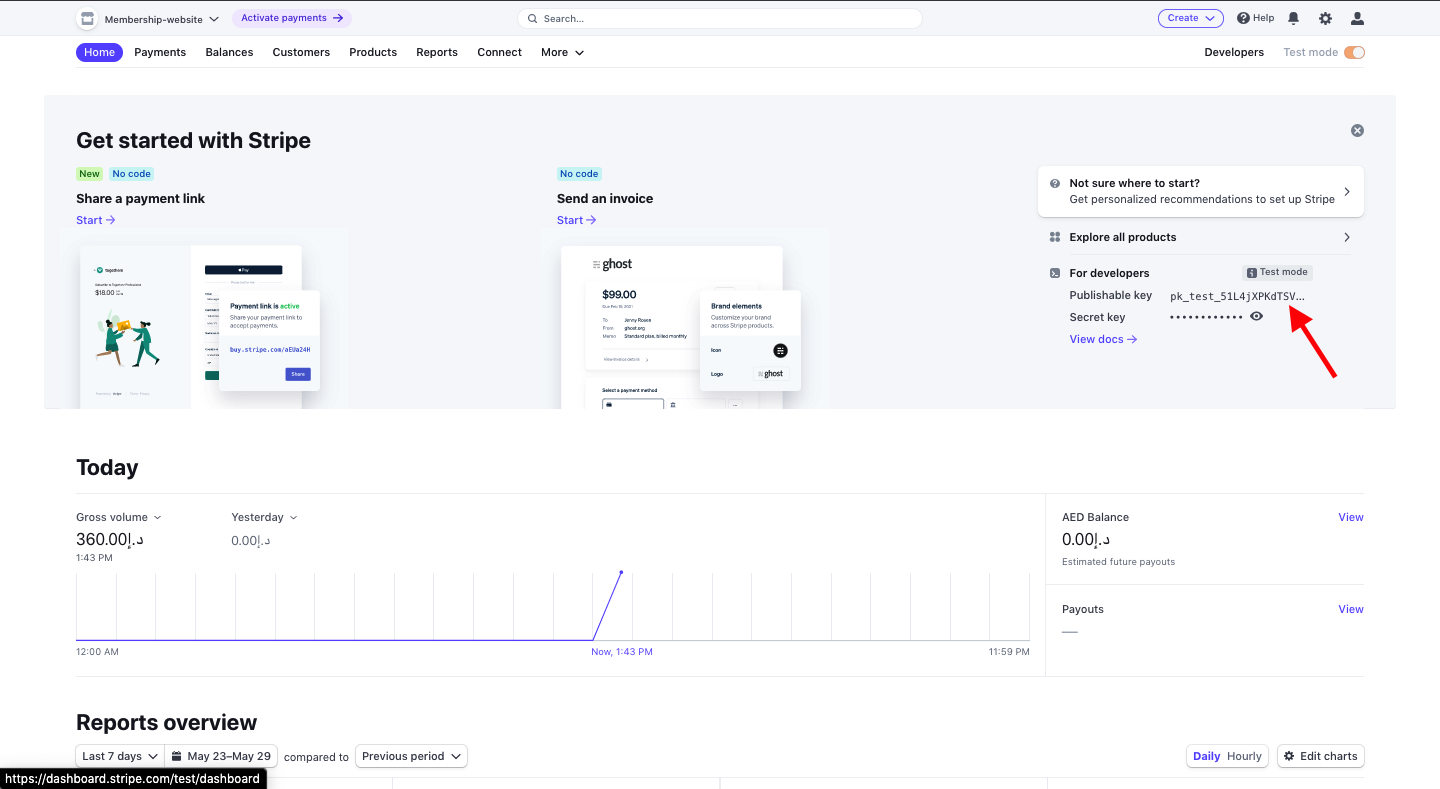
Task: Open the notifications bell icon
Action: coord(1294,18)
